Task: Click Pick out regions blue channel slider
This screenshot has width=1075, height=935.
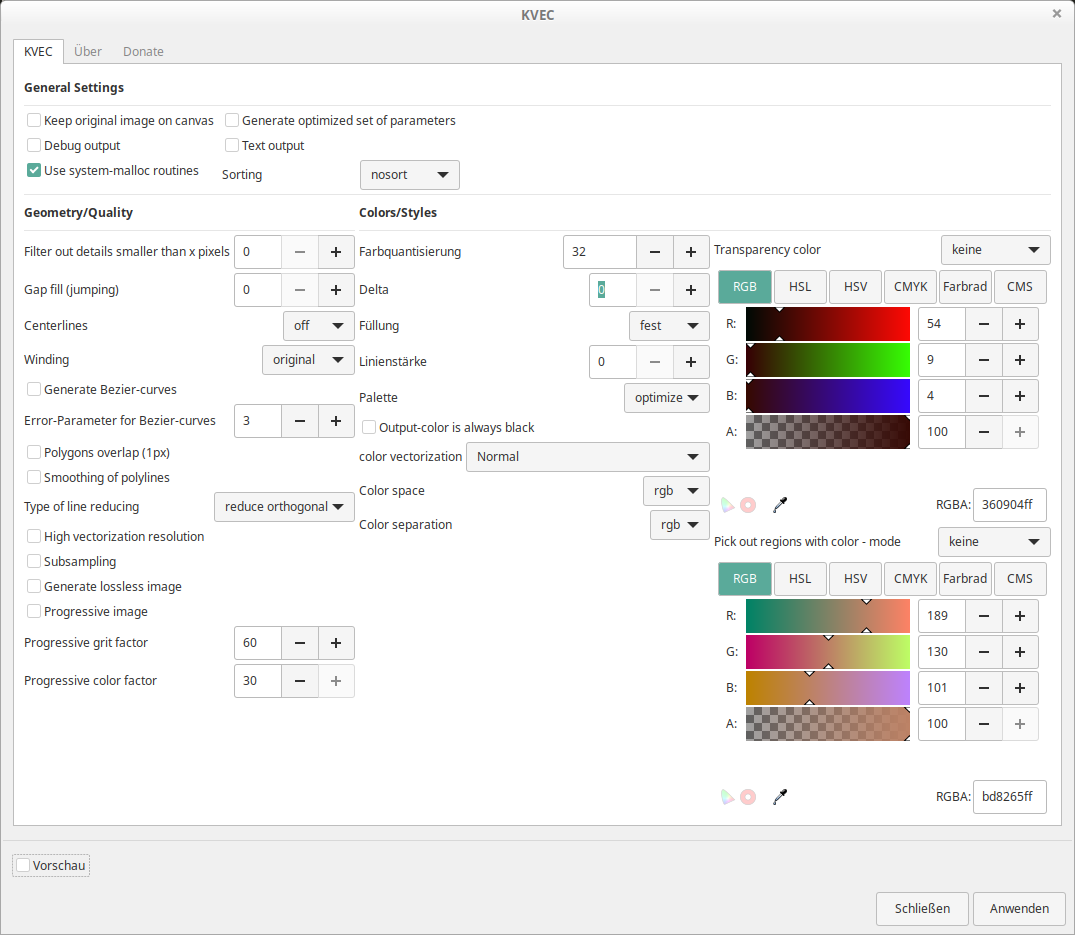Action: (x=828, y=688)
